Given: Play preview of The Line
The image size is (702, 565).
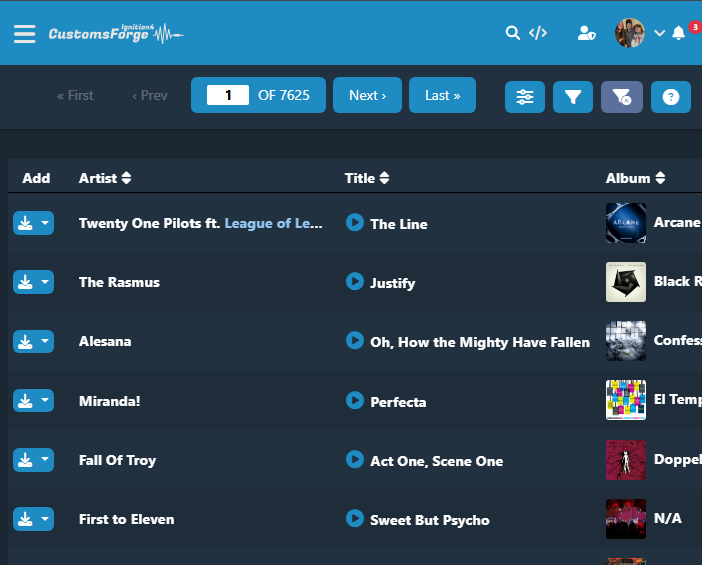Looking at the screenshot, I should (x=354, y=222).
